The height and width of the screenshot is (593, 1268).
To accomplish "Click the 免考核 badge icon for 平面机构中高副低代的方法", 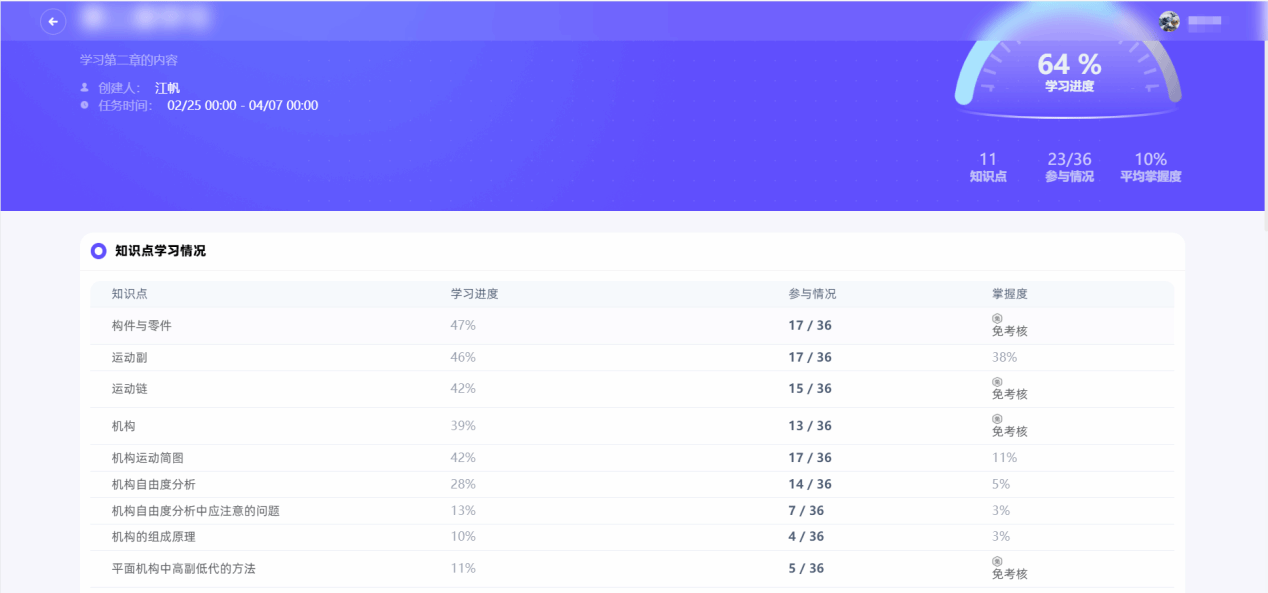I will click(x=997, y=562).
